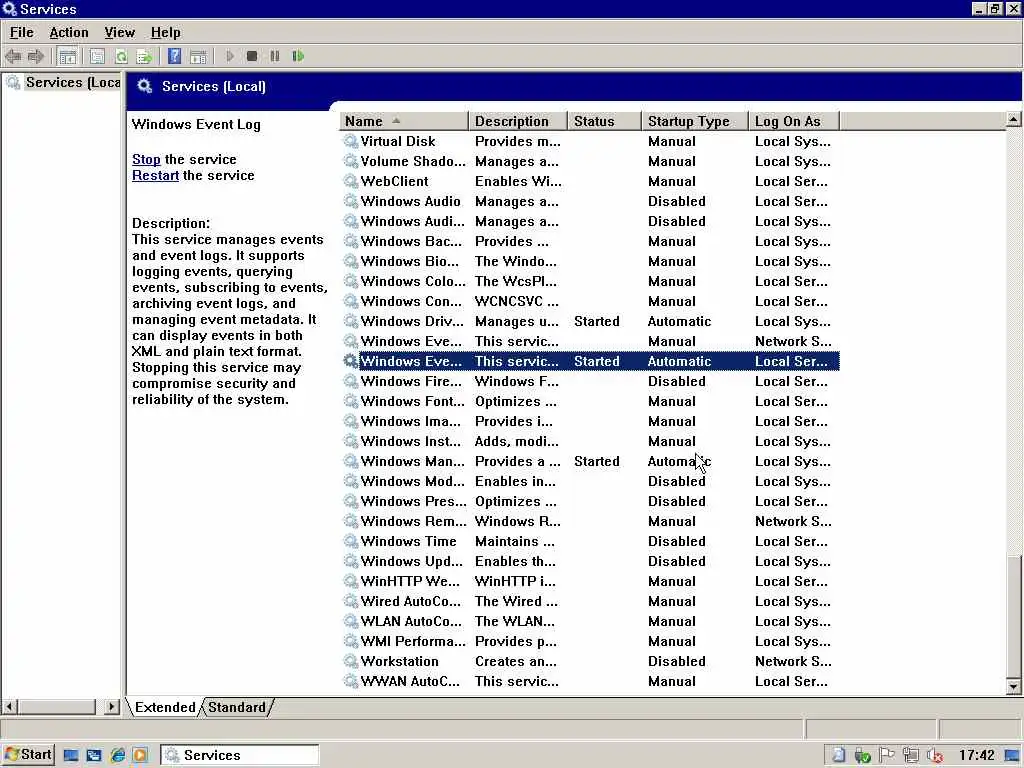Sort by the Status column header
Viewport: 1024px width, 768px height.
[x=604, y=121]
